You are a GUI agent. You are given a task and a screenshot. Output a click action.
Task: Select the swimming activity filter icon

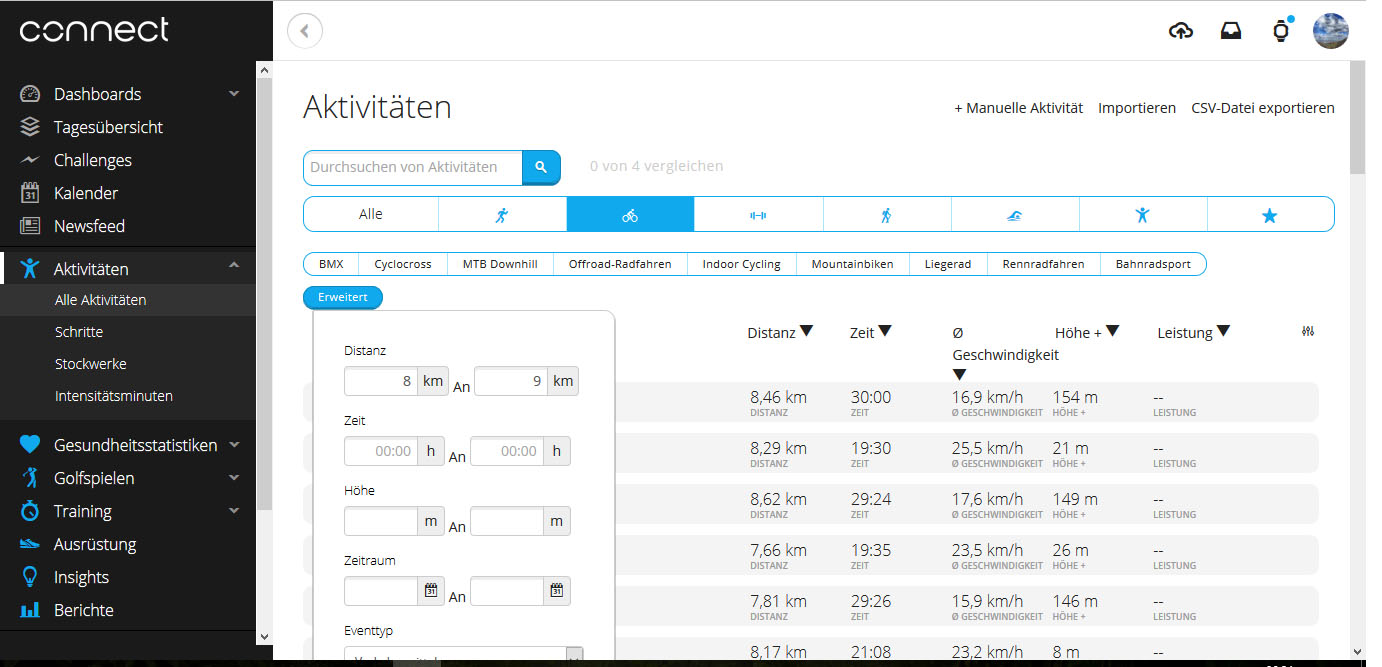1015,215
